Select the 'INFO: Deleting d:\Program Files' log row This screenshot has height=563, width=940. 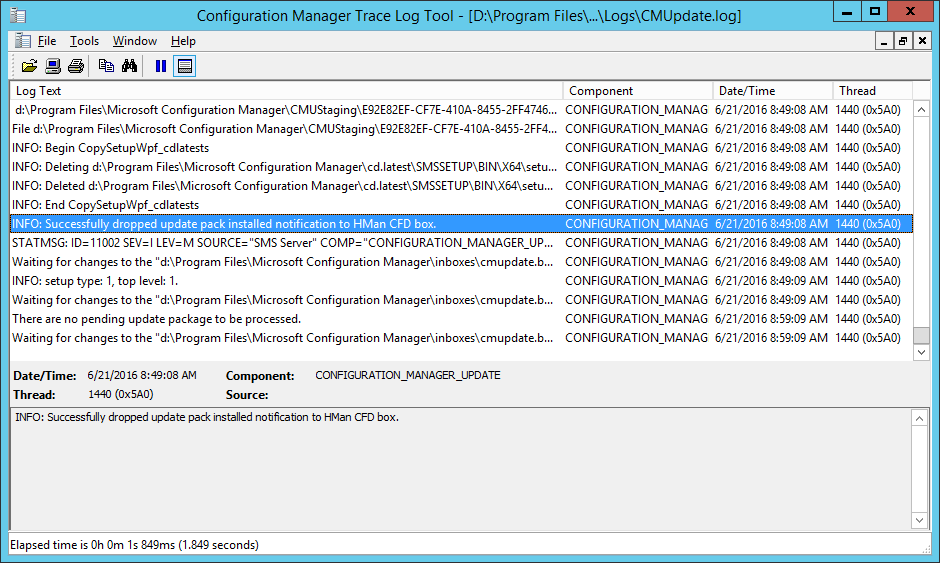coord(462,167)
